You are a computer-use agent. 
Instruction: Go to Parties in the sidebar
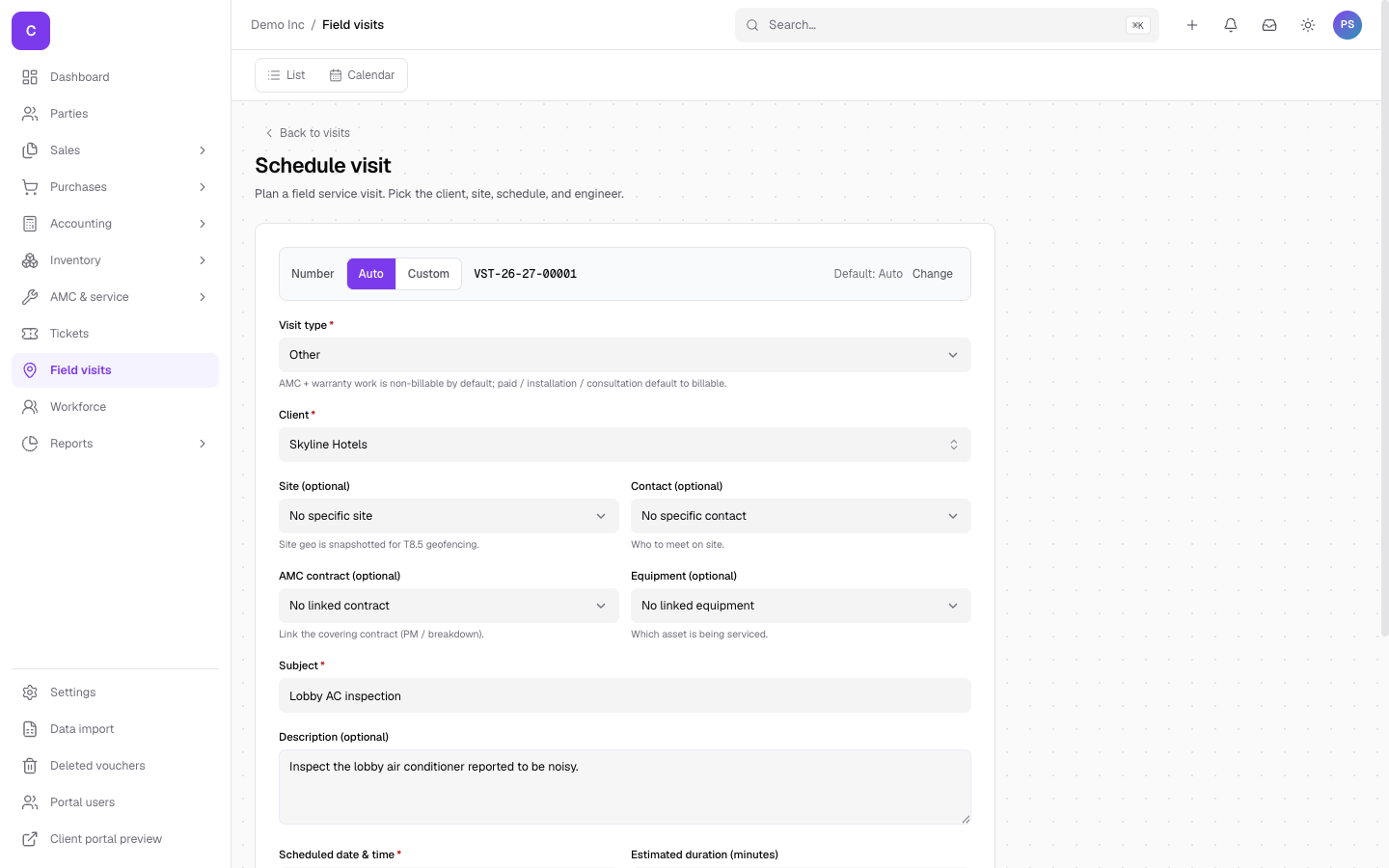[x=115, y=114]
